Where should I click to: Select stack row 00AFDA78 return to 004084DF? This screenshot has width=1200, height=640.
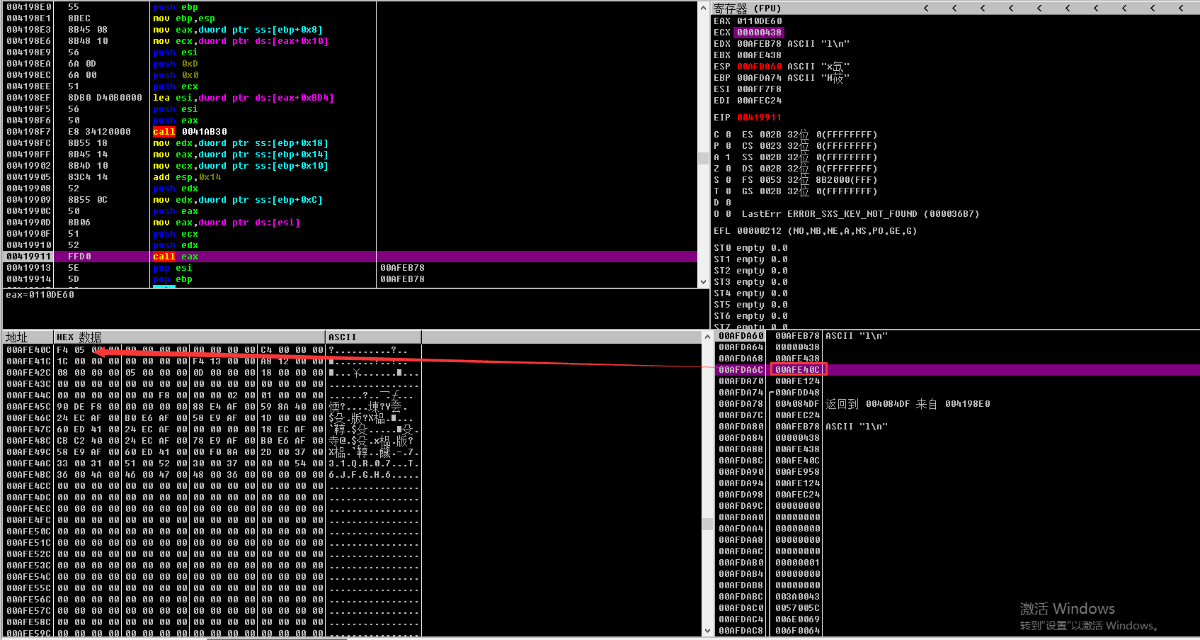pos(958,404)
